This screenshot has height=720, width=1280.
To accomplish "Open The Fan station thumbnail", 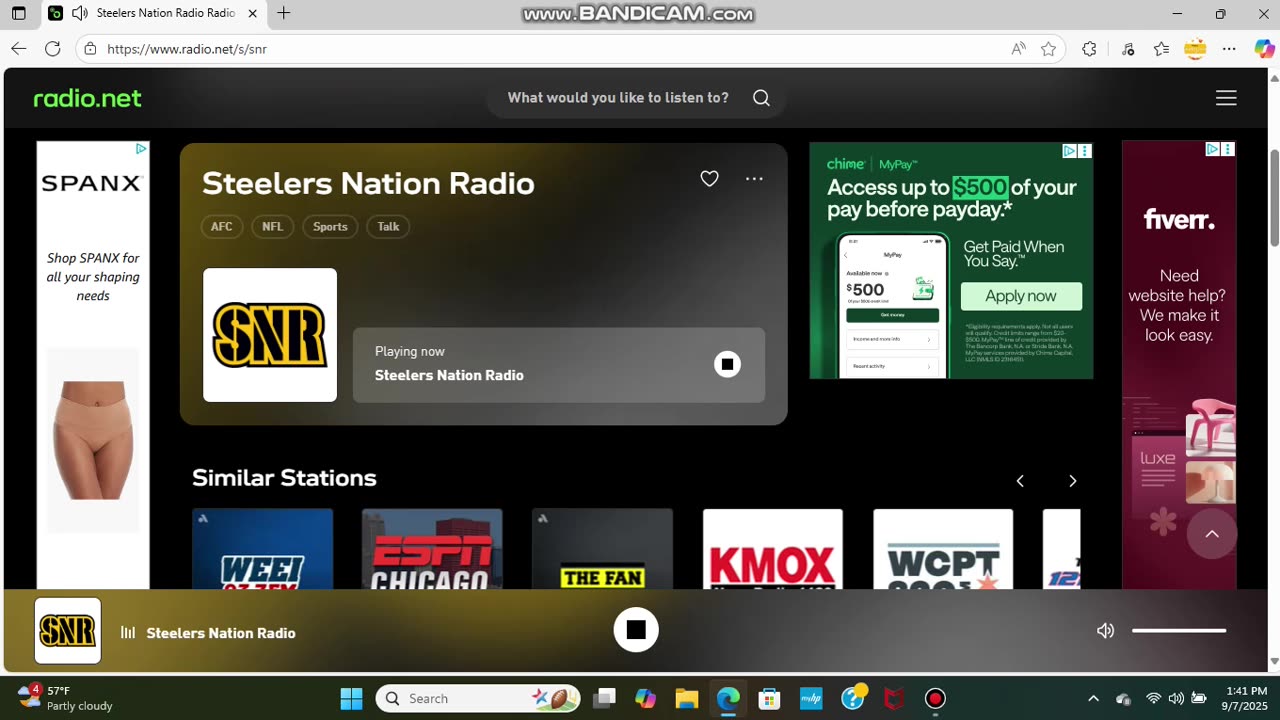I will click(x=602, y=548).
